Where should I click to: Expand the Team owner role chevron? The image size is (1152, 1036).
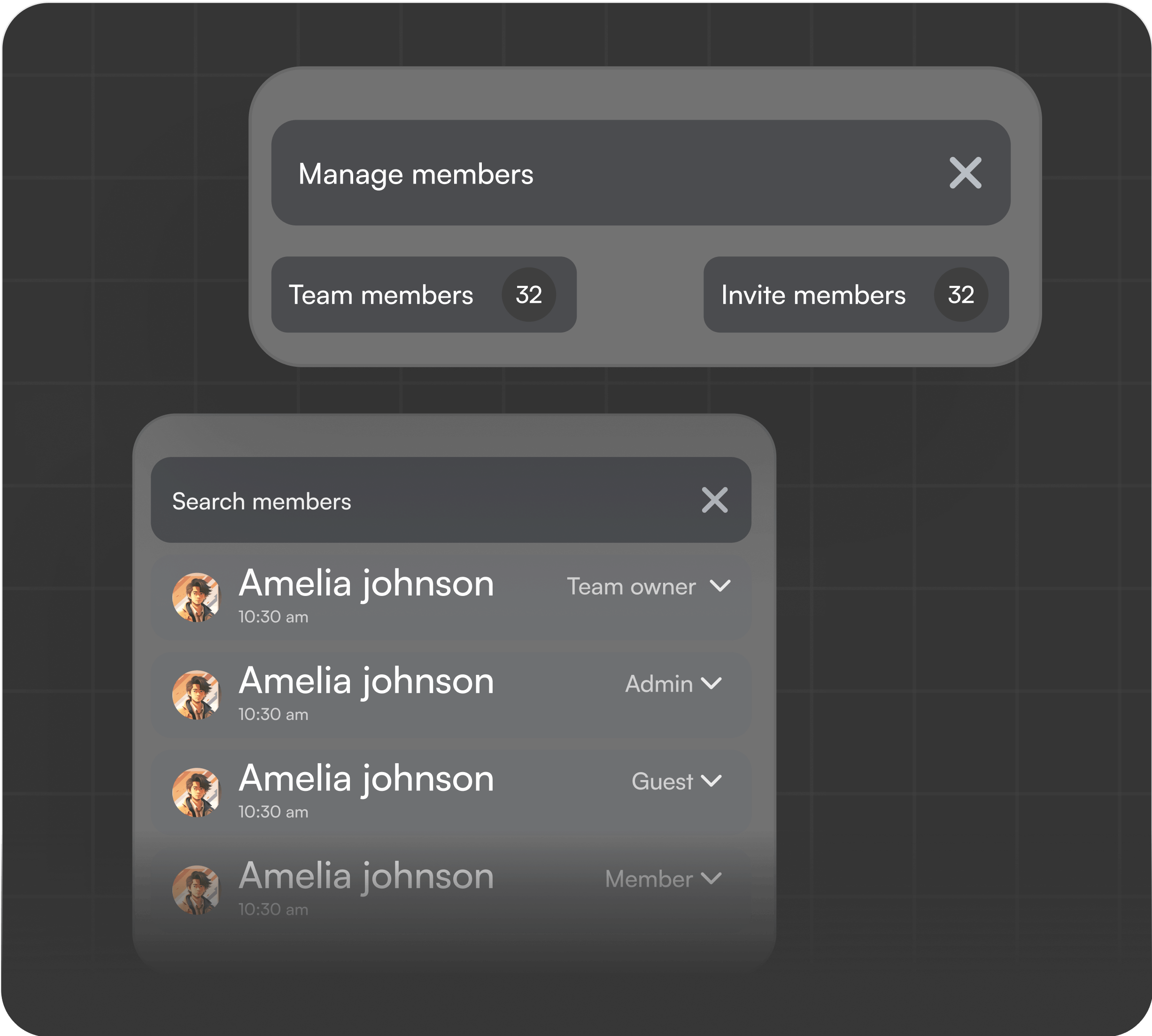point(720,586)
